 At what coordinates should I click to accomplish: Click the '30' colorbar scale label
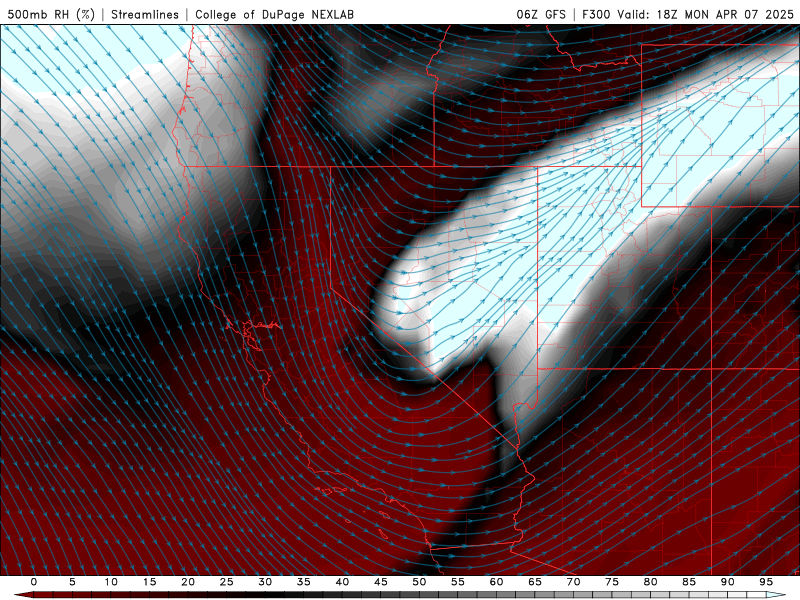pyautogui.click(x=265, y=582)
